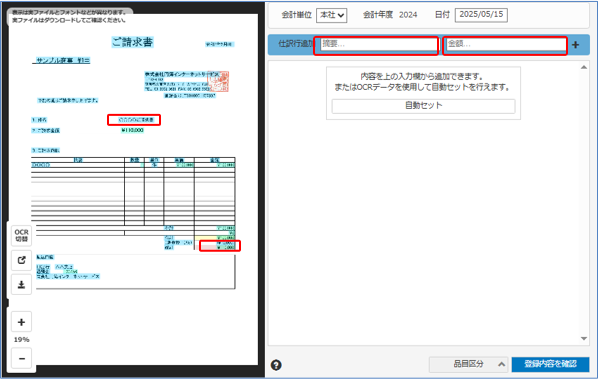This screenshot has height=379, width=598.
Task: Focus the 金額 input field
Action: pos(506,44)
